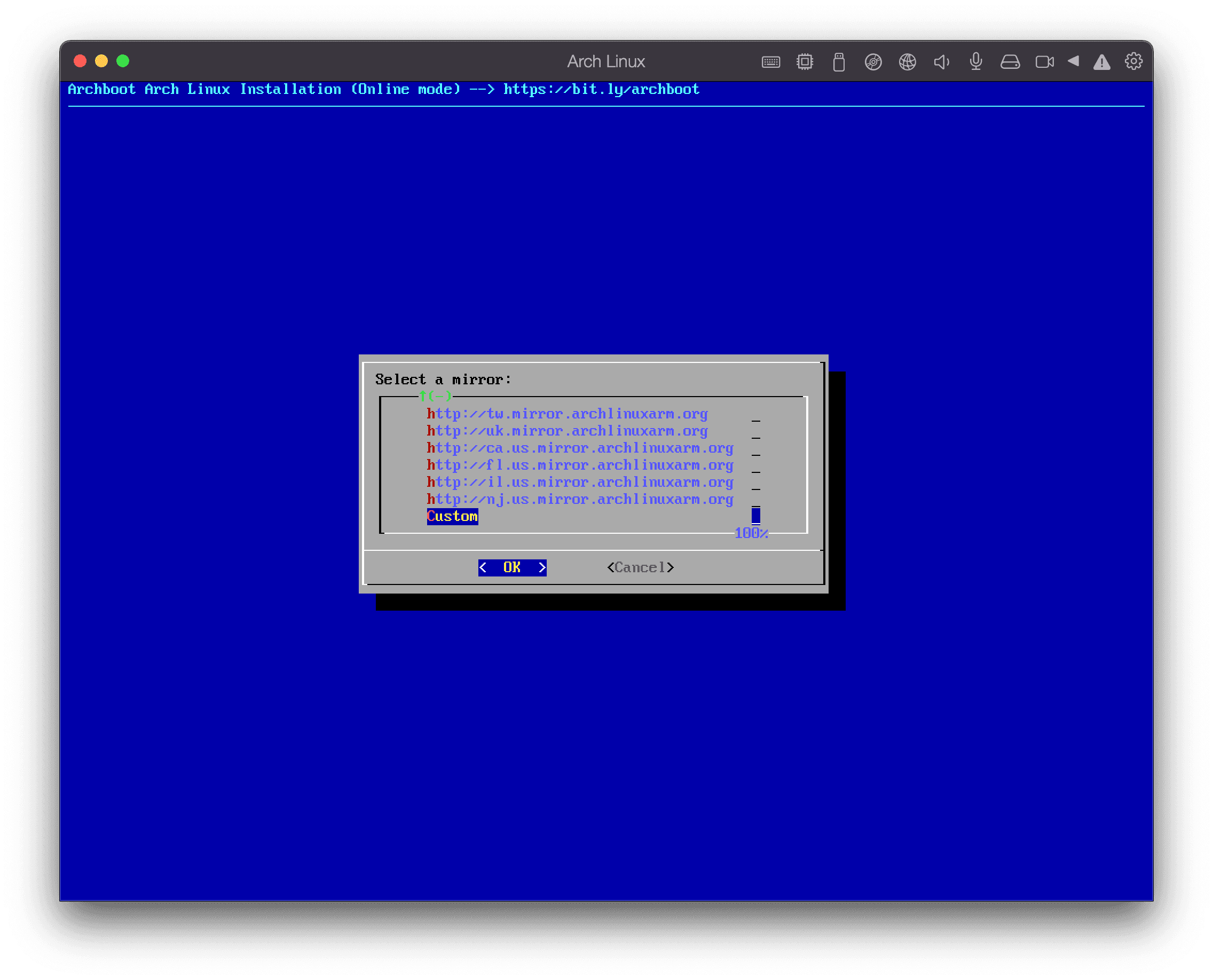Close the Arch Linux window
The image size is (1213, 980).
click(x=80, y=61)
